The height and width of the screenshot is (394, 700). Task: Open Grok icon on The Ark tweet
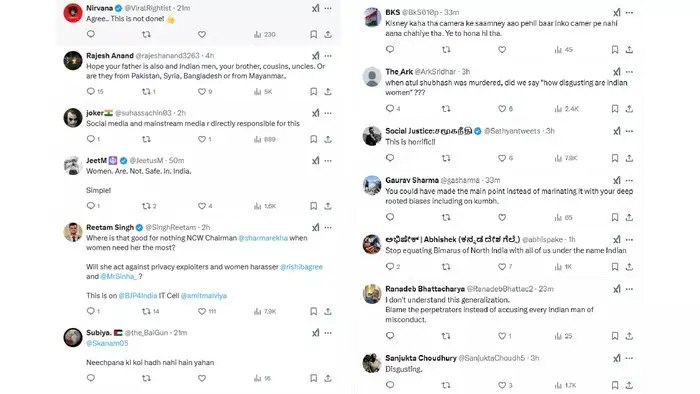pos(617,72)
